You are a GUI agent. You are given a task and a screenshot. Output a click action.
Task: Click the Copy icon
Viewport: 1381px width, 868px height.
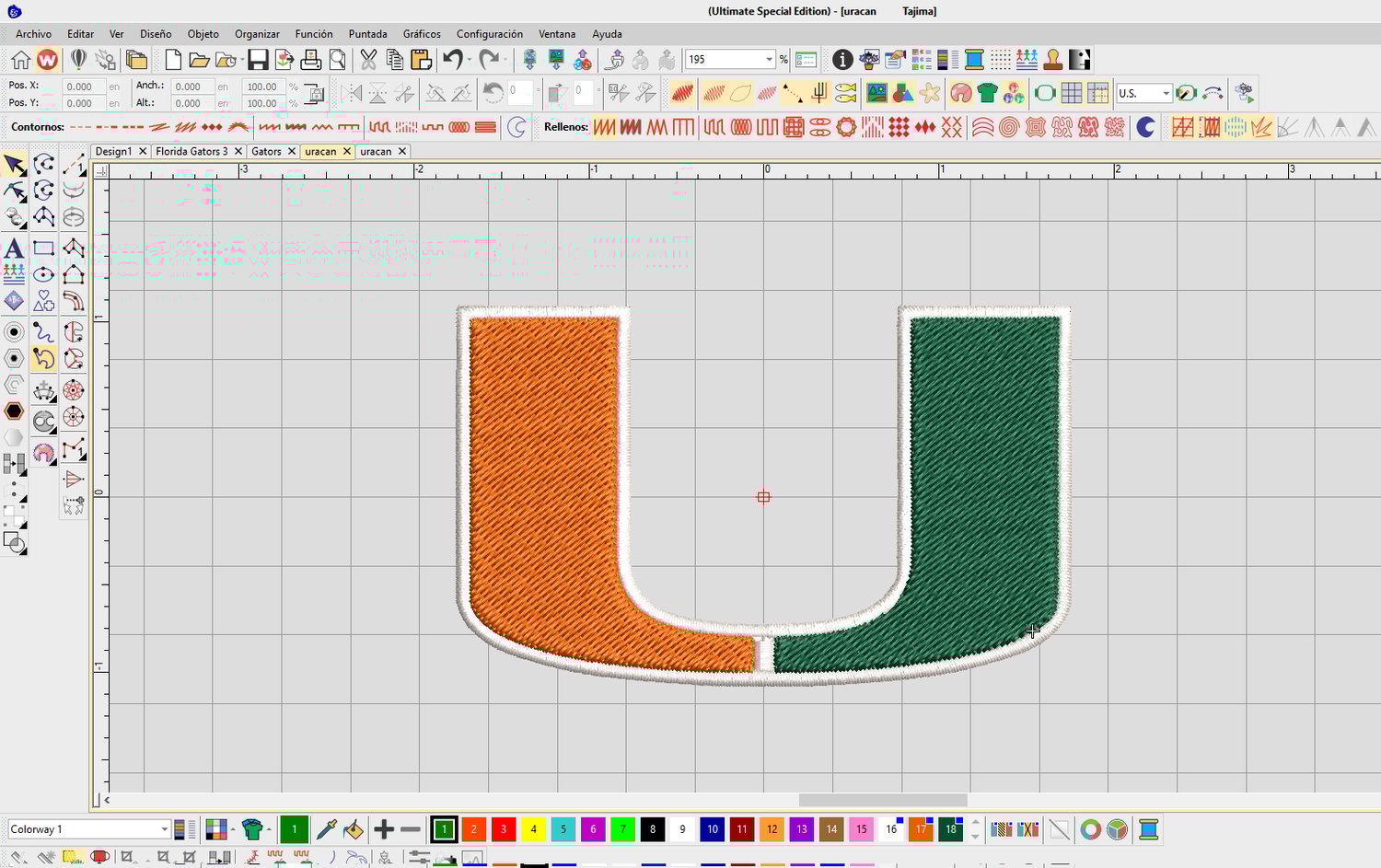394,60
